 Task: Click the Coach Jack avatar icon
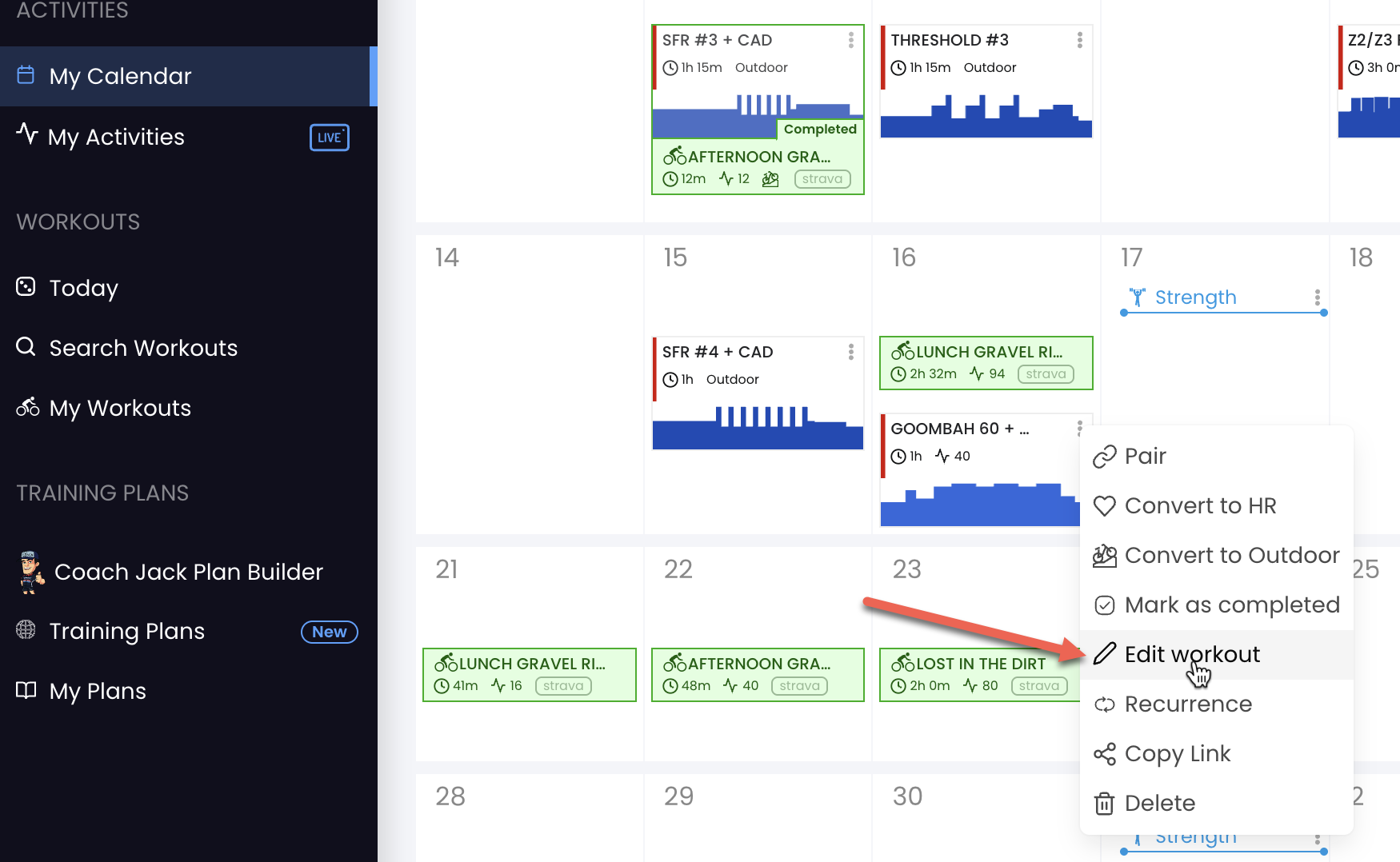(x=31, y=572)
